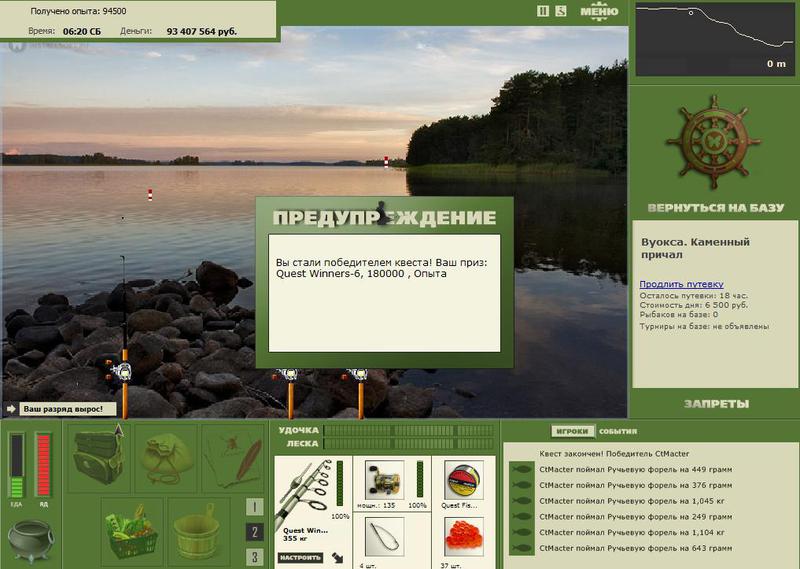Select the fishing reel item

pyautogui.click(x=385, y=480)
